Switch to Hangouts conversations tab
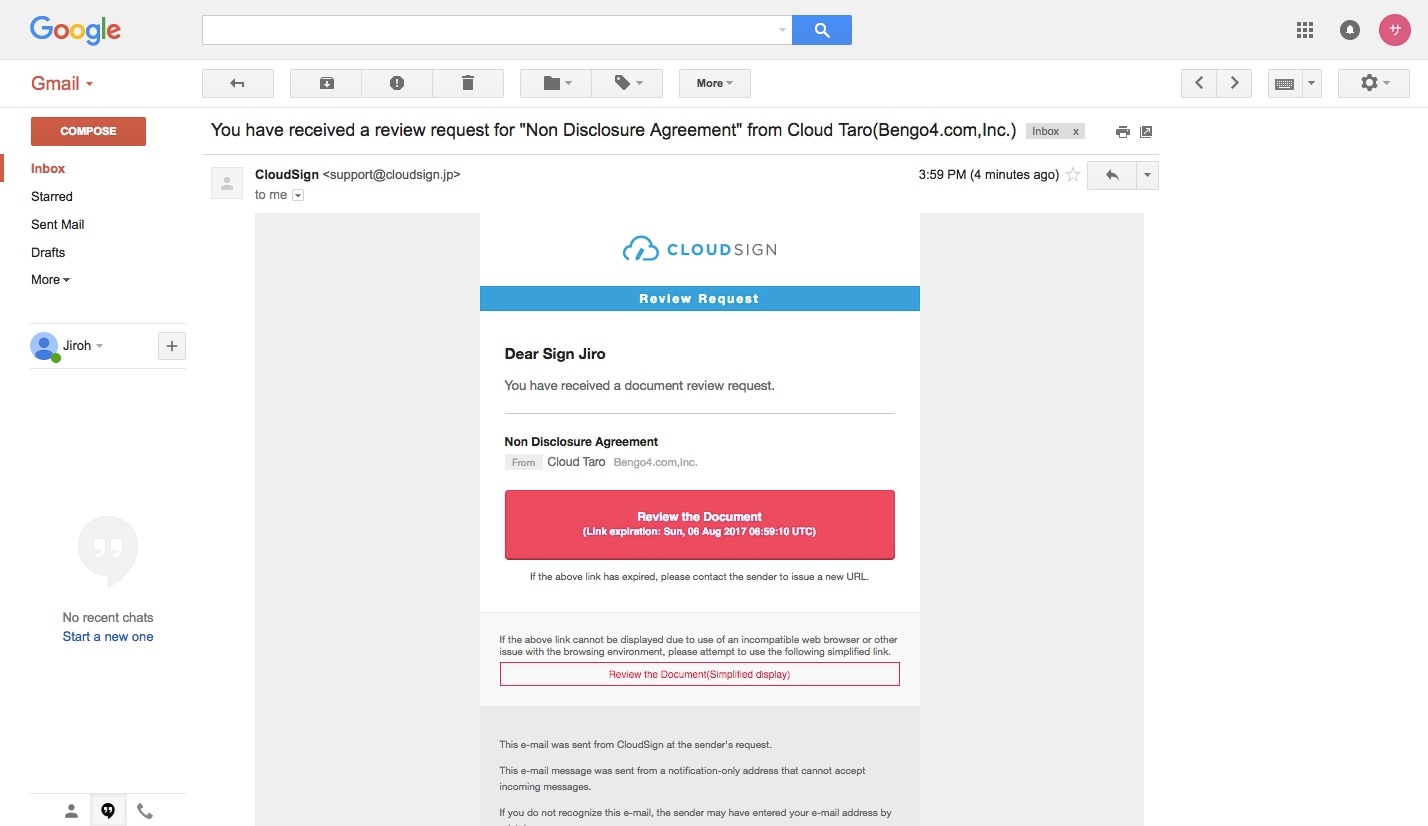1428x826 pixels. tap(108, 811)
